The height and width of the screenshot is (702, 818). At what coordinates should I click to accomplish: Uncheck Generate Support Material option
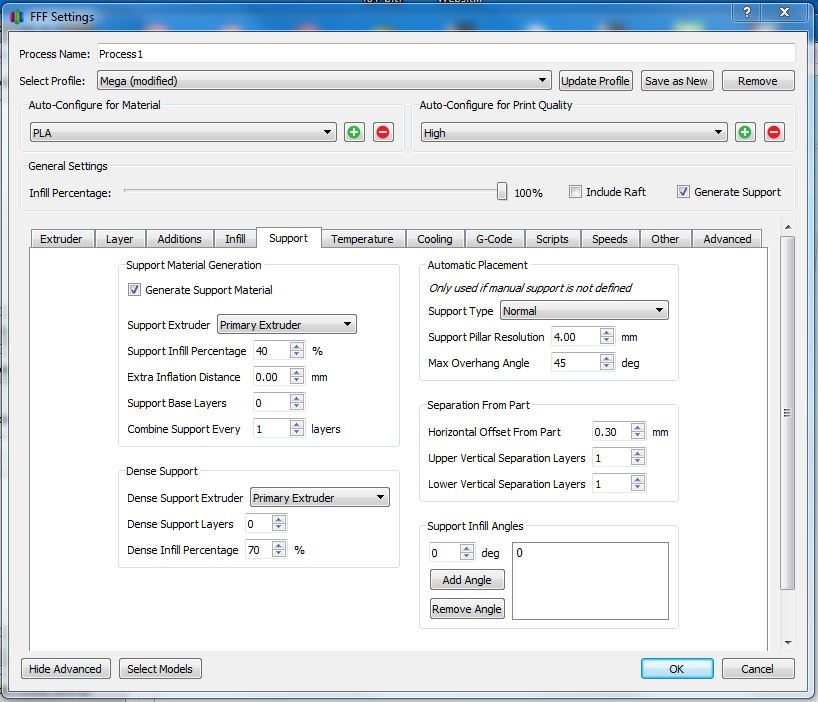point(135,290)
